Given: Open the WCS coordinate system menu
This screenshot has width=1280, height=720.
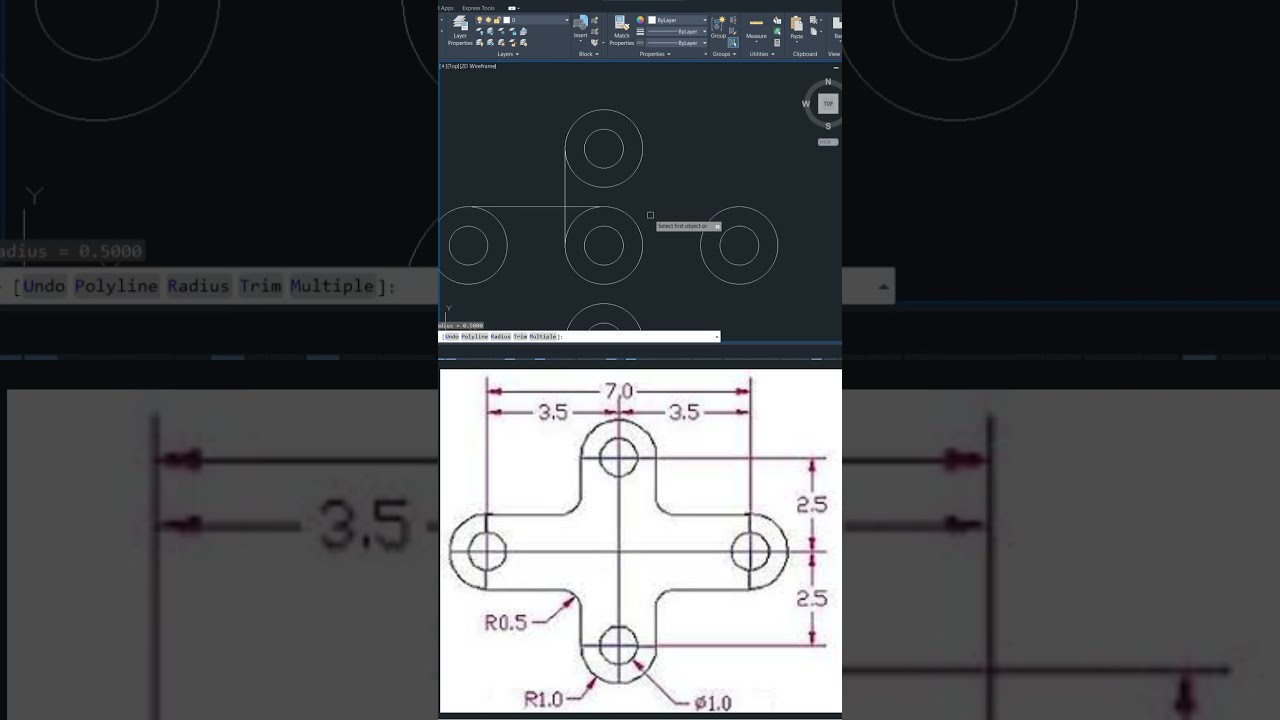Looking at the screenshot, I should (827, 142).
